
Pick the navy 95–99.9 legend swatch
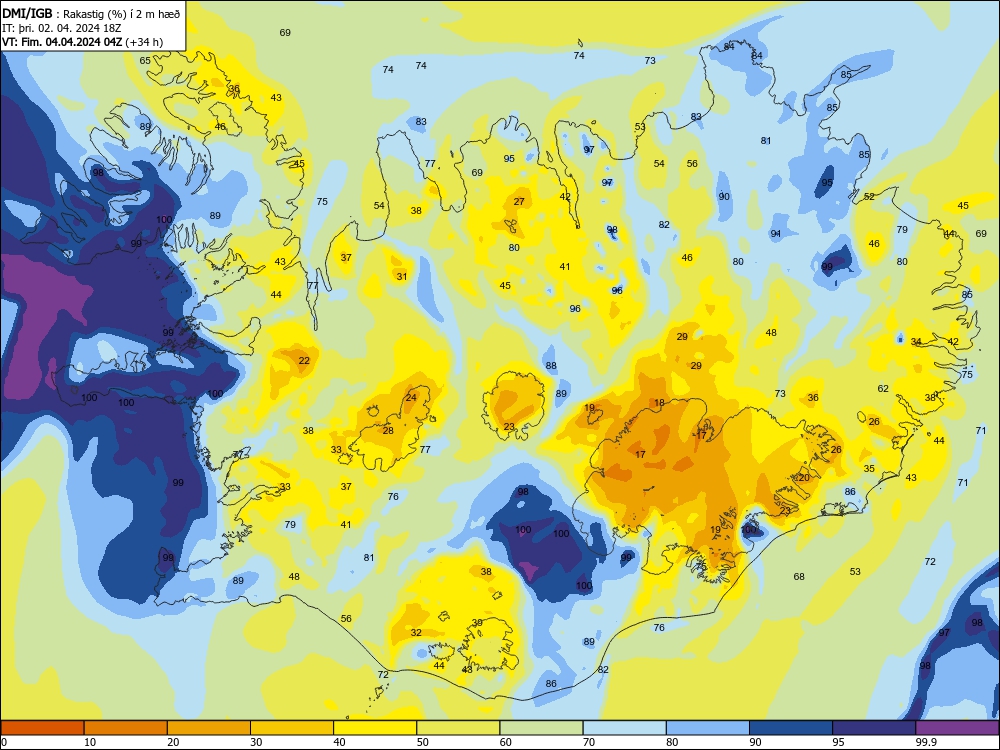coord(874,728)
